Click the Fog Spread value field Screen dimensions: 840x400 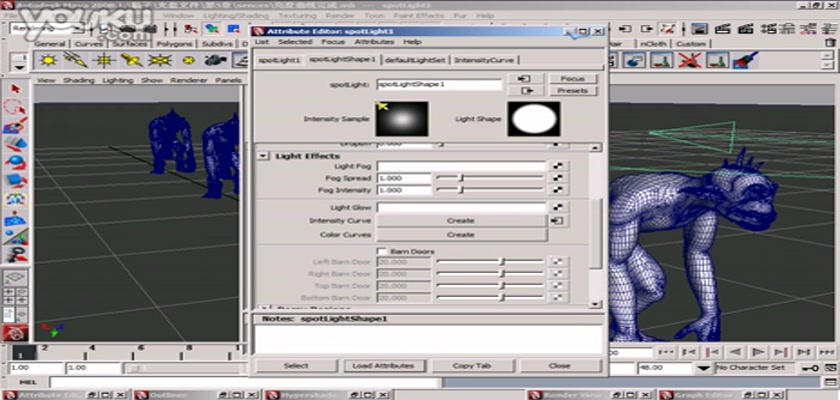point(404,178)
